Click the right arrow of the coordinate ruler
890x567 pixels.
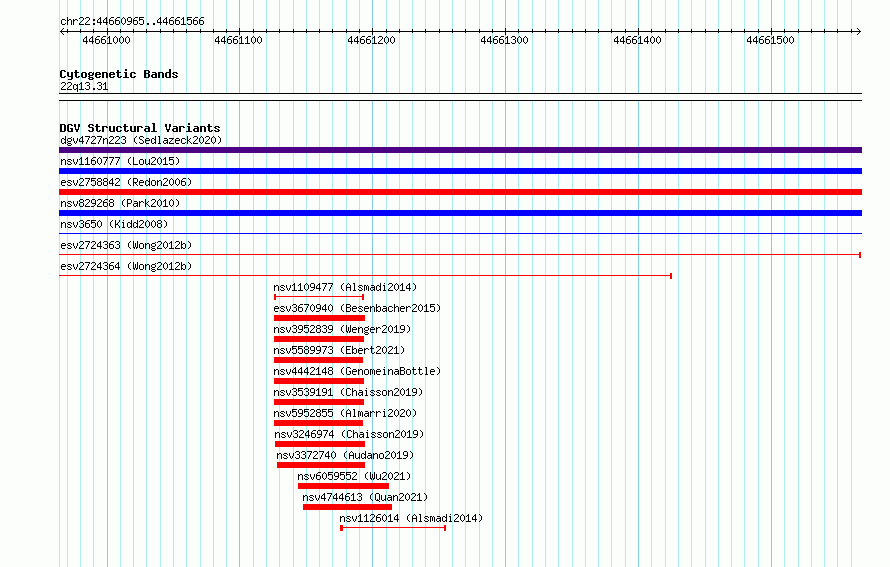pos(858,31)
